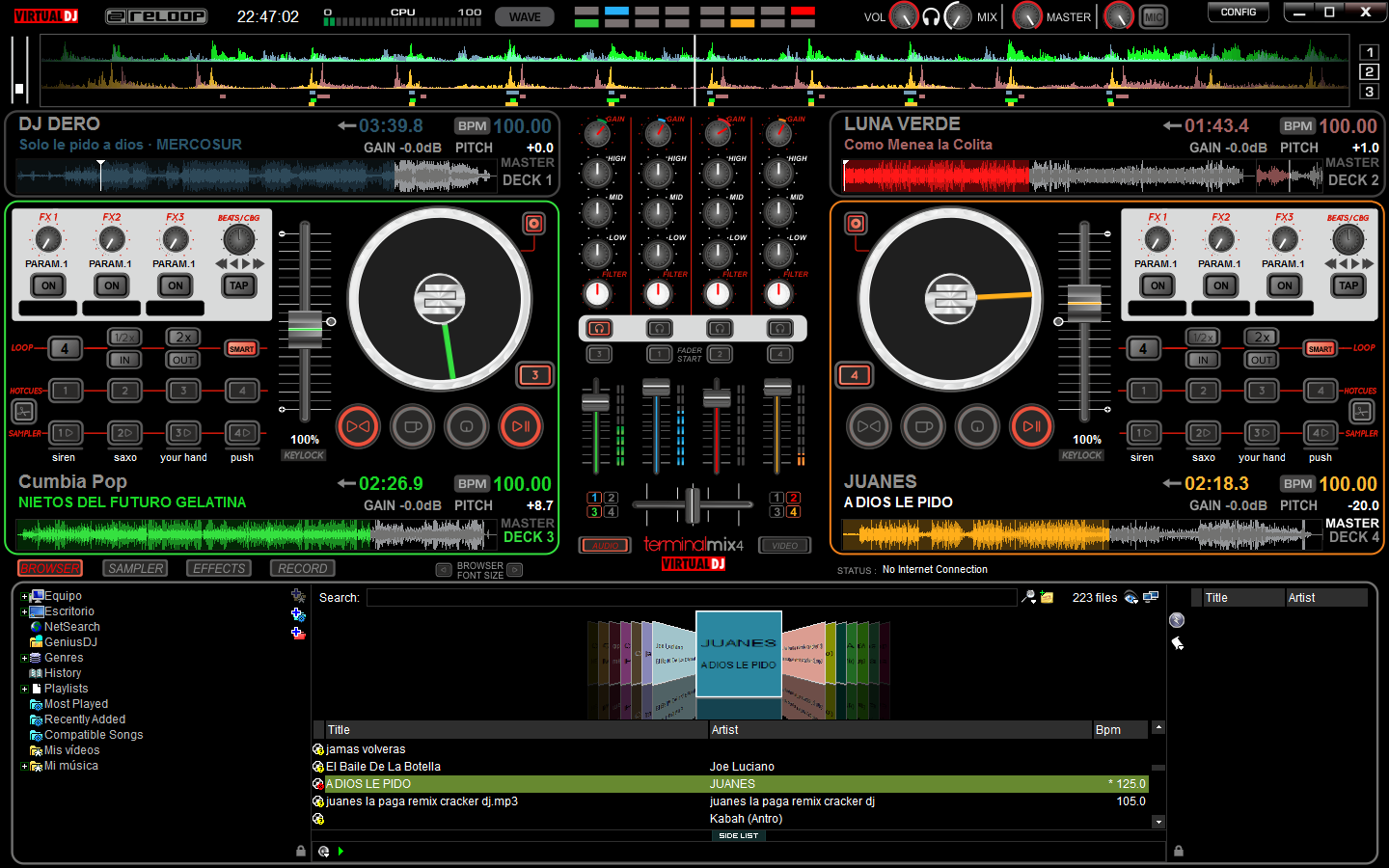This screenshot has height=868, width=1389.
Task: Click in the Search input field
Action: tap(692, 598)
